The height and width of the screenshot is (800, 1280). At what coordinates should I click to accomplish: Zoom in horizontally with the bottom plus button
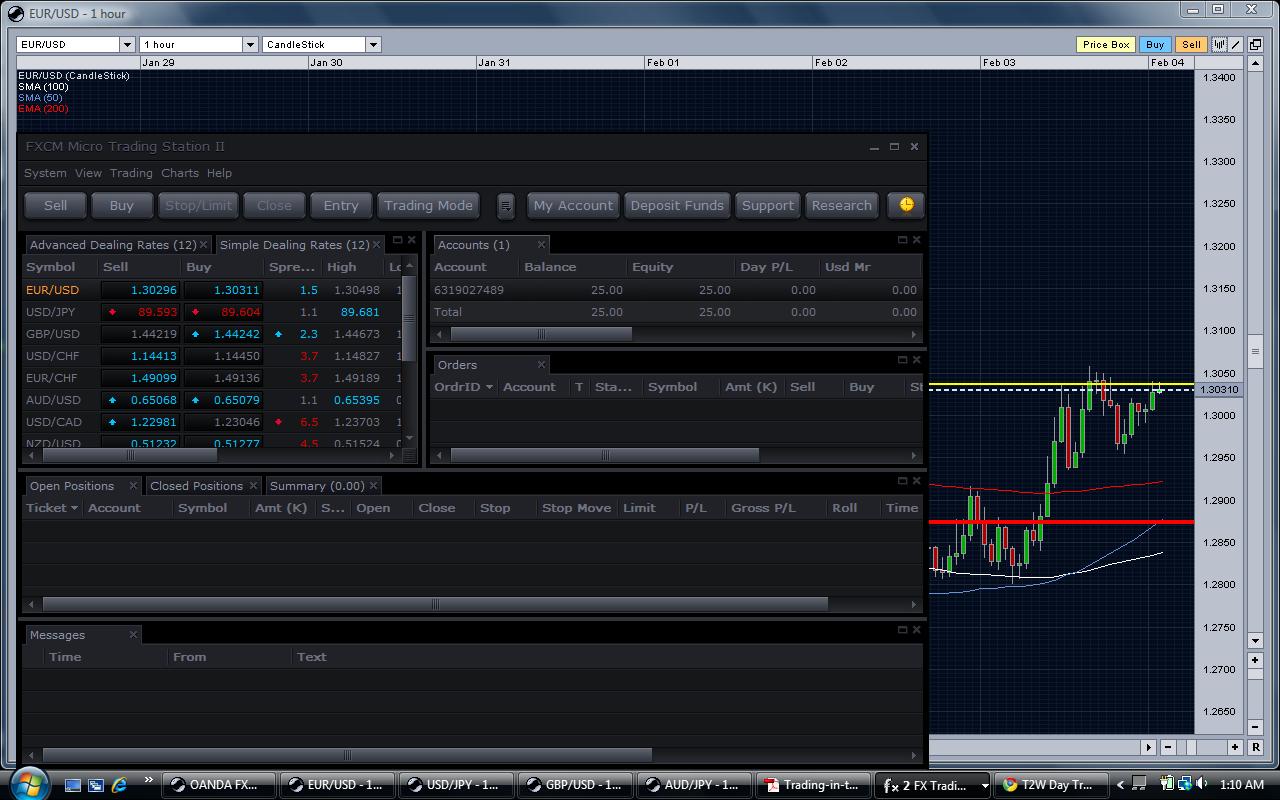1235,747
